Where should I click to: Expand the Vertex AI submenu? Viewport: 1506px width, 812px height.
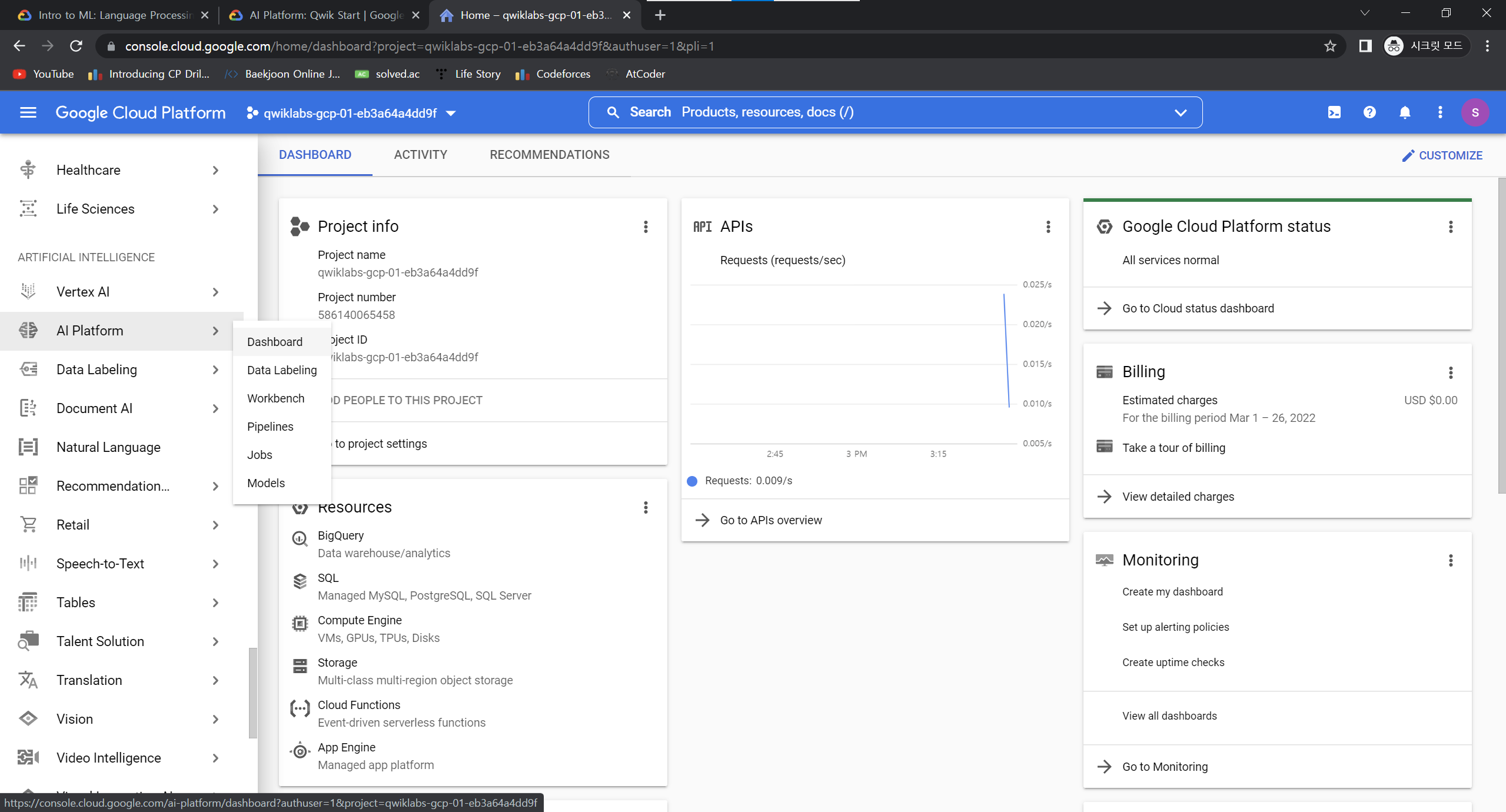pos(215,292)
